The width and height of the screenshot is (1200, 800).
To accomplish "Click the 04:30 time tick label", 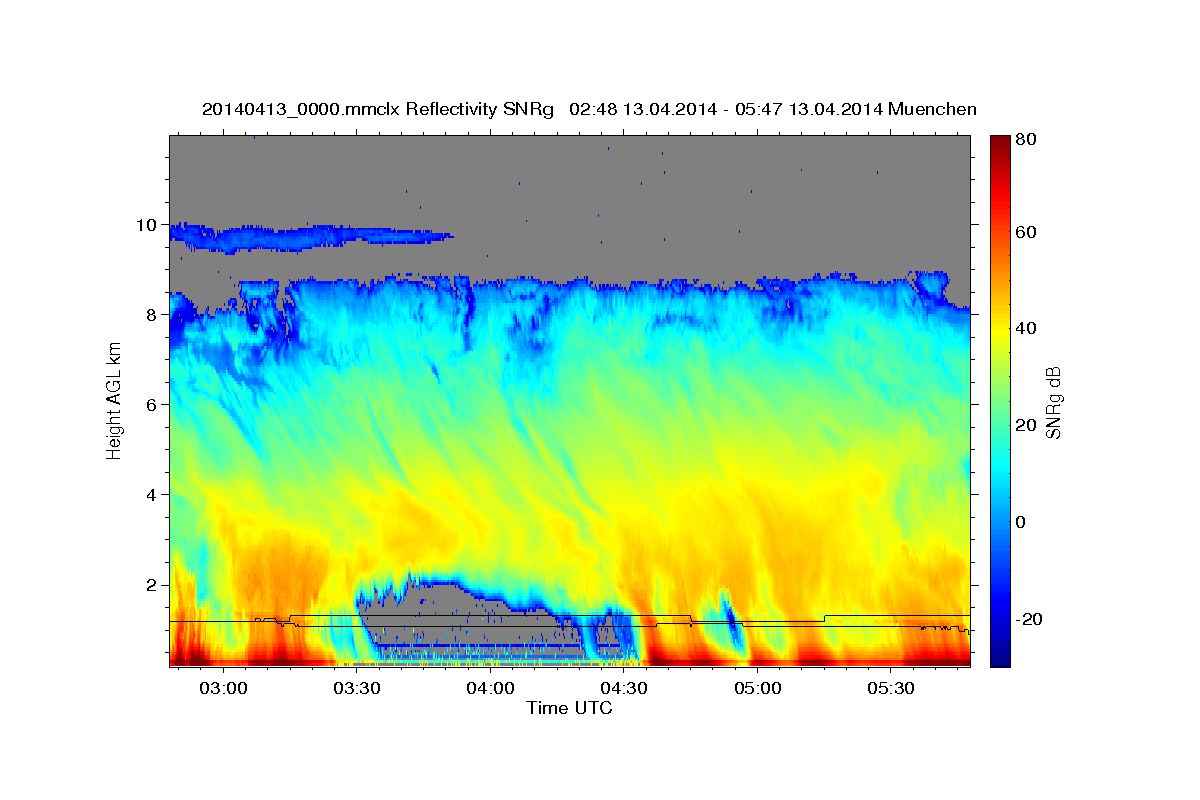I will [624, 689].
